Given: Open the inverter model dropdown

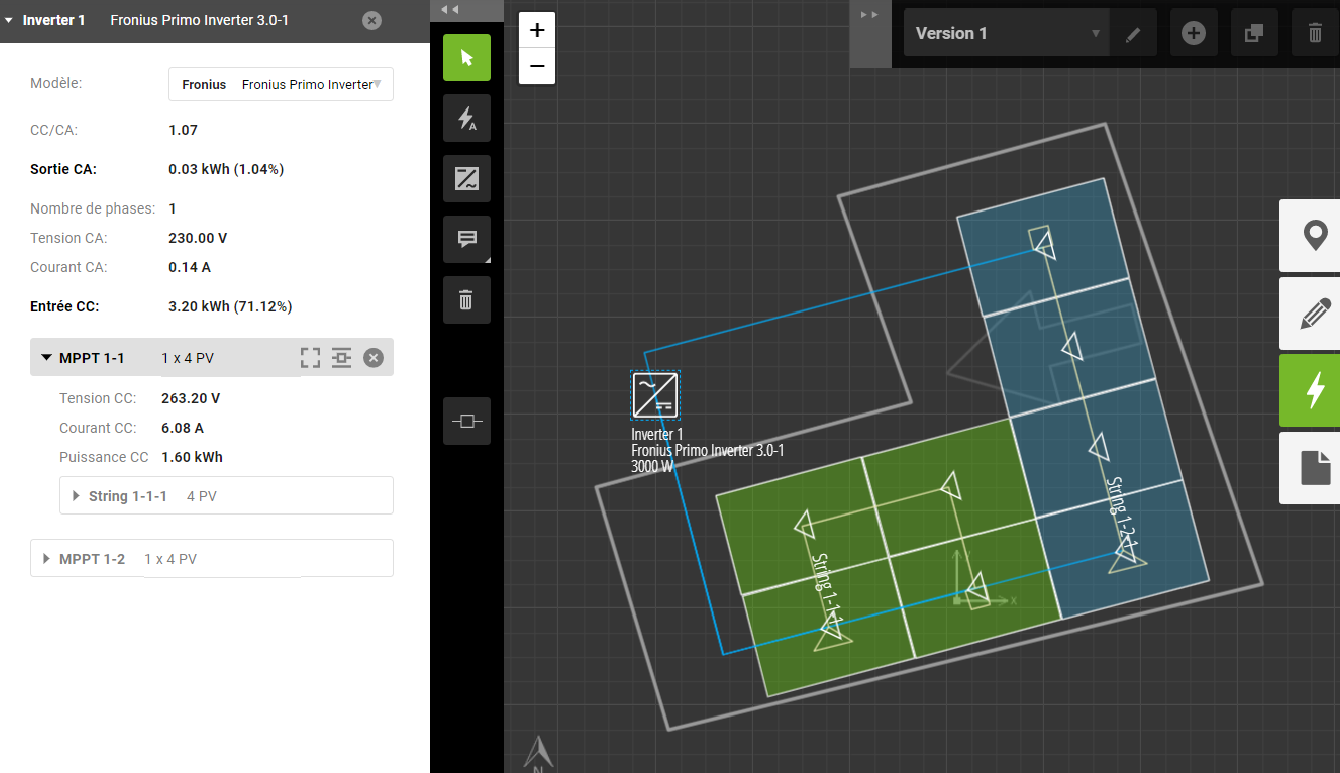Looking at the screenshot, I should (281, 85).
